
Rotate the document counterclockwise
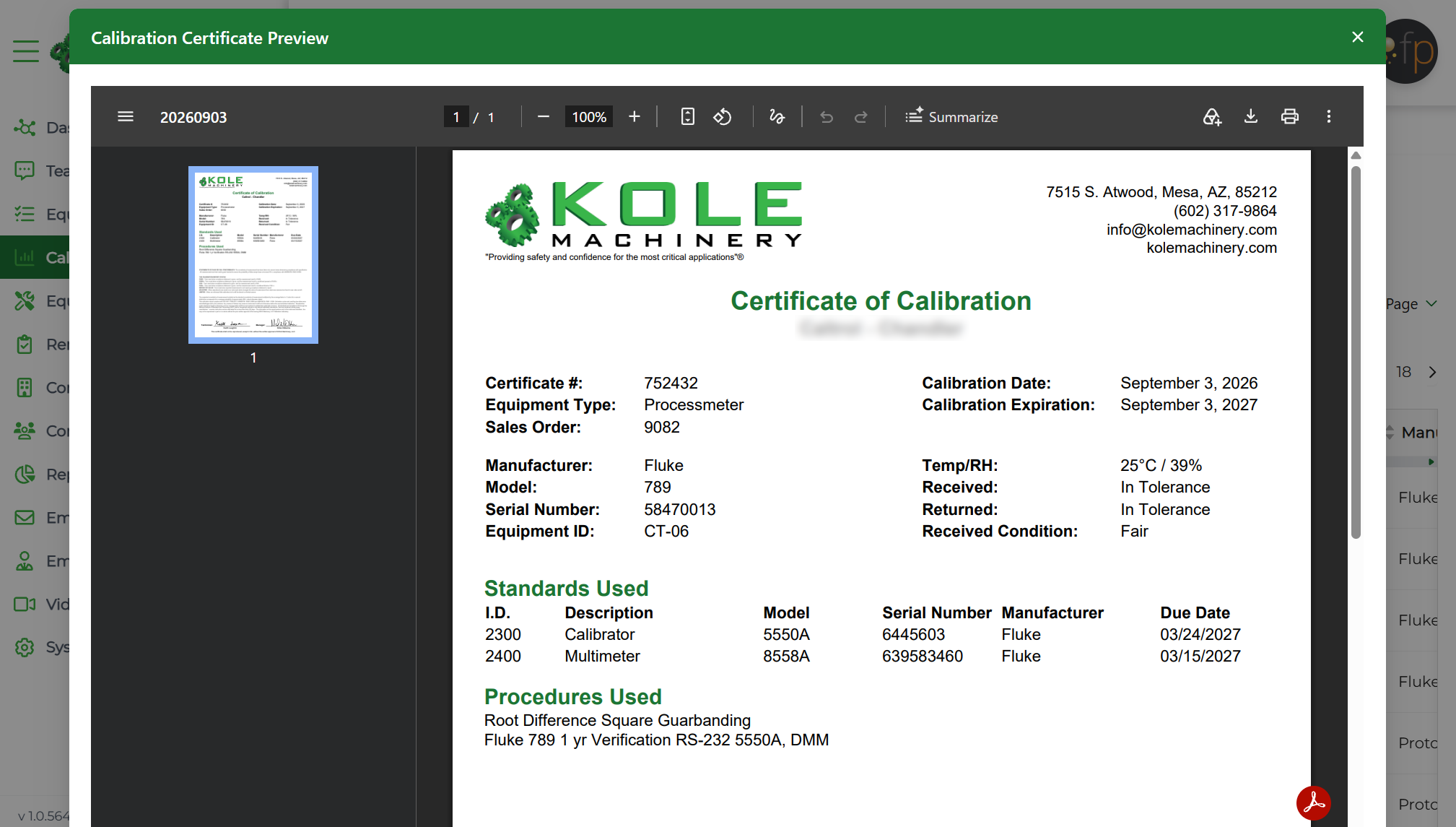click(723, 116)
